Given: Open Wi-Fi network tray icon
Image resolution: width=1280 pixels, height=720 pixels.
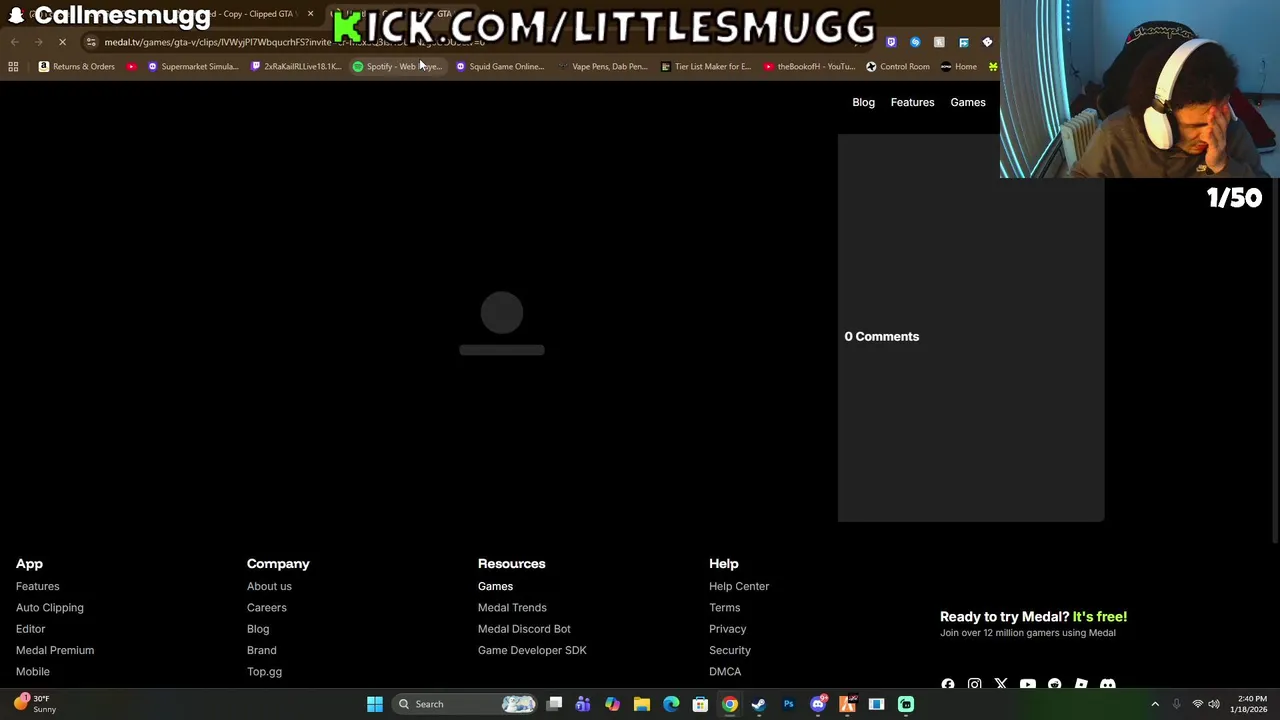Looking at the screenshot, I should [x=1197, y=704].
